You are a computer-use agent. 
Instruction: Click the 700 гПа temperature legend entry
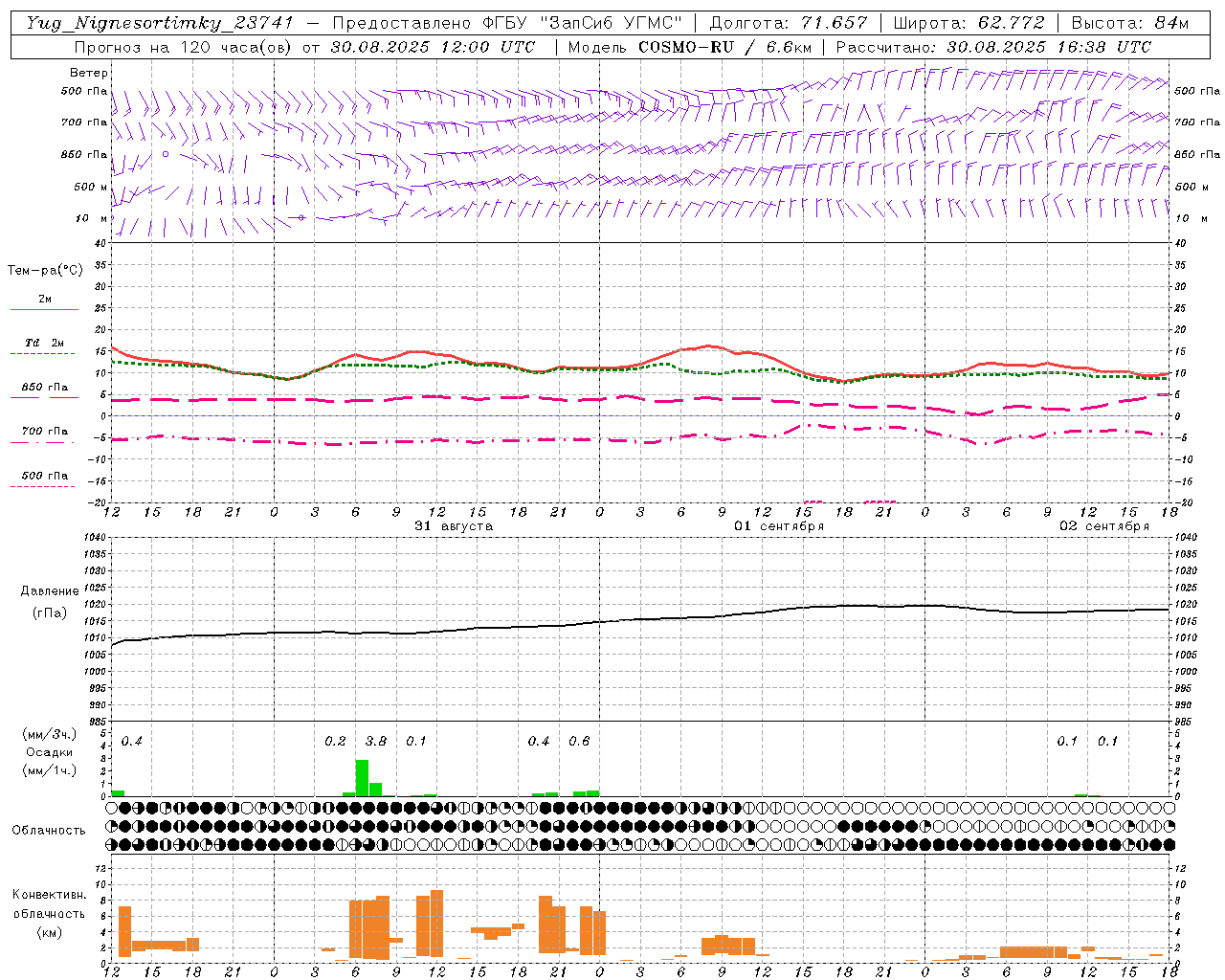[45, 432]
